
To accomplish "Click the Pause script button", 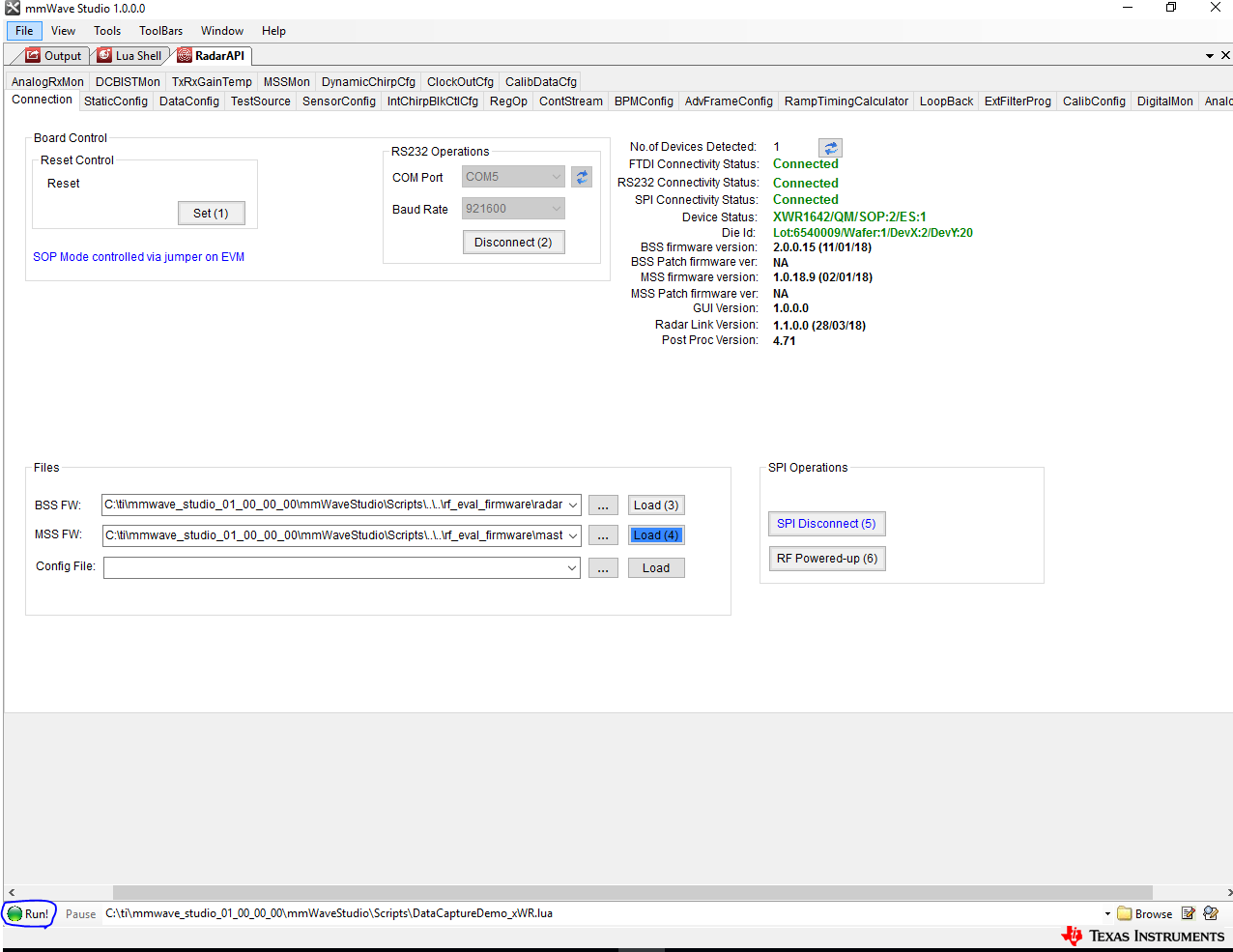I will pos(81,914).
